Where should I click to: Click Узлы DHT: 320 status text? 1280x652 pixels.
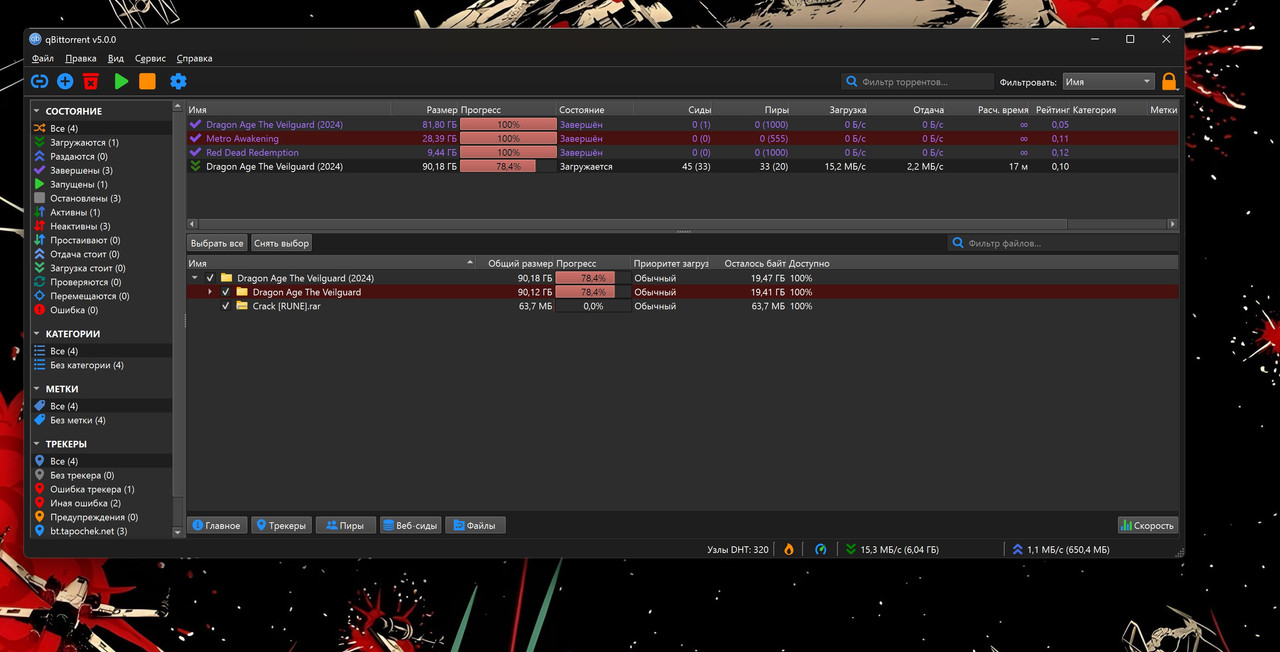(x=738, y=550)
